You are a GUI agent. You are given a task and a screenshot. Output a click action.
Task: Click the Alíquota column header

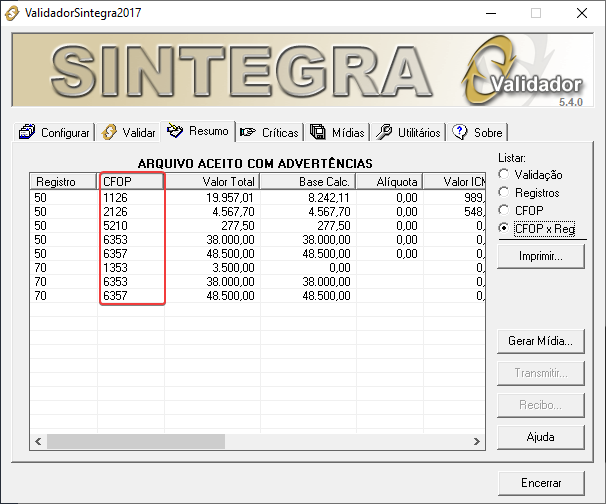point(389,182)
